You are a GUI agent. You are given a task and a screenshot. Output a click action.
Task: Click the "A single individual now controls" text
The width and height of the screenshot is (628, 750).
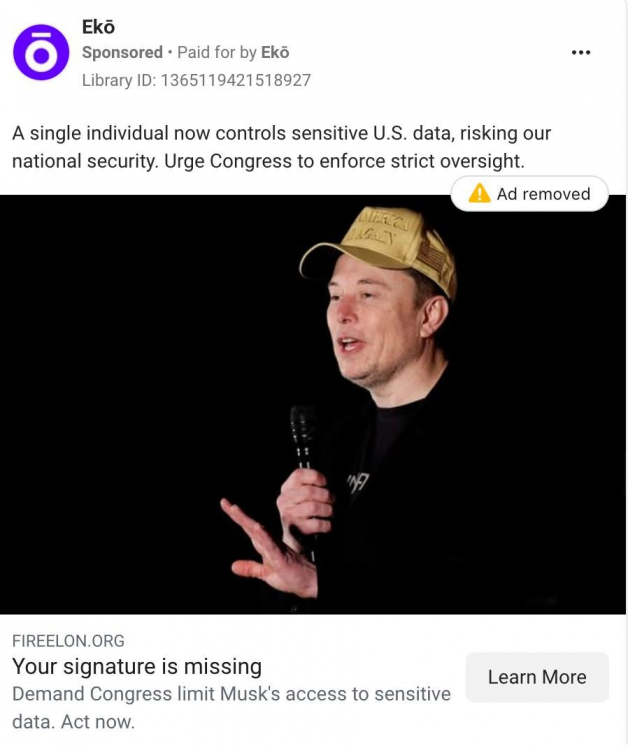[150, 133]
